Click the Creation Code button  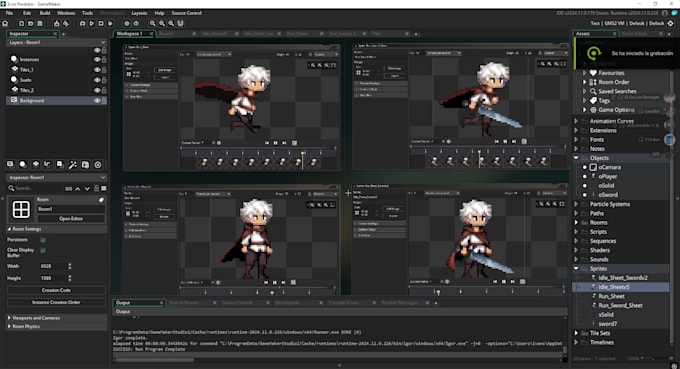[56, 290]
